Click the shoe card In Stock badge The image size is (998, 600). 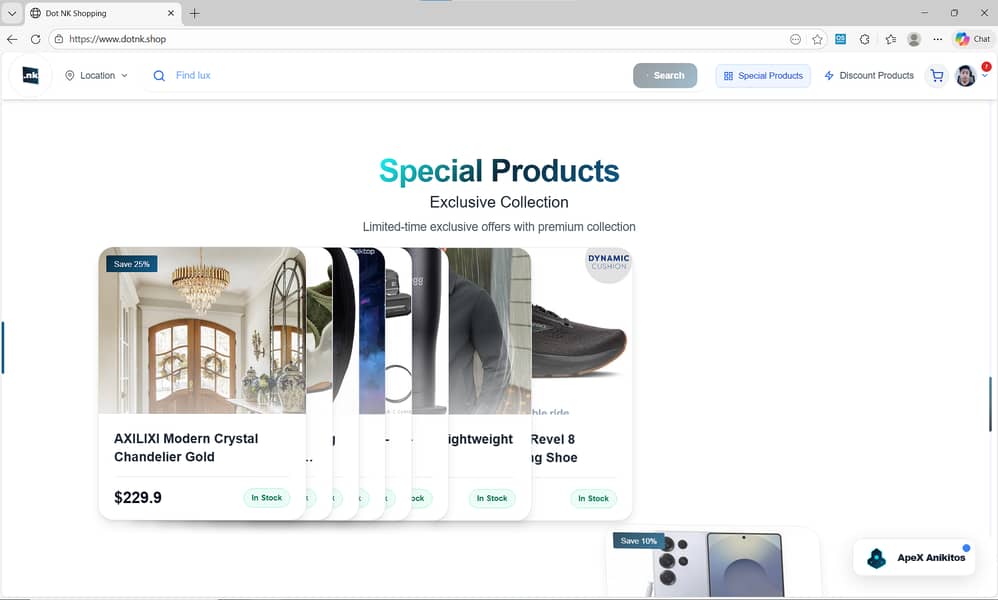pyautogui.click(x=593, y=498)
